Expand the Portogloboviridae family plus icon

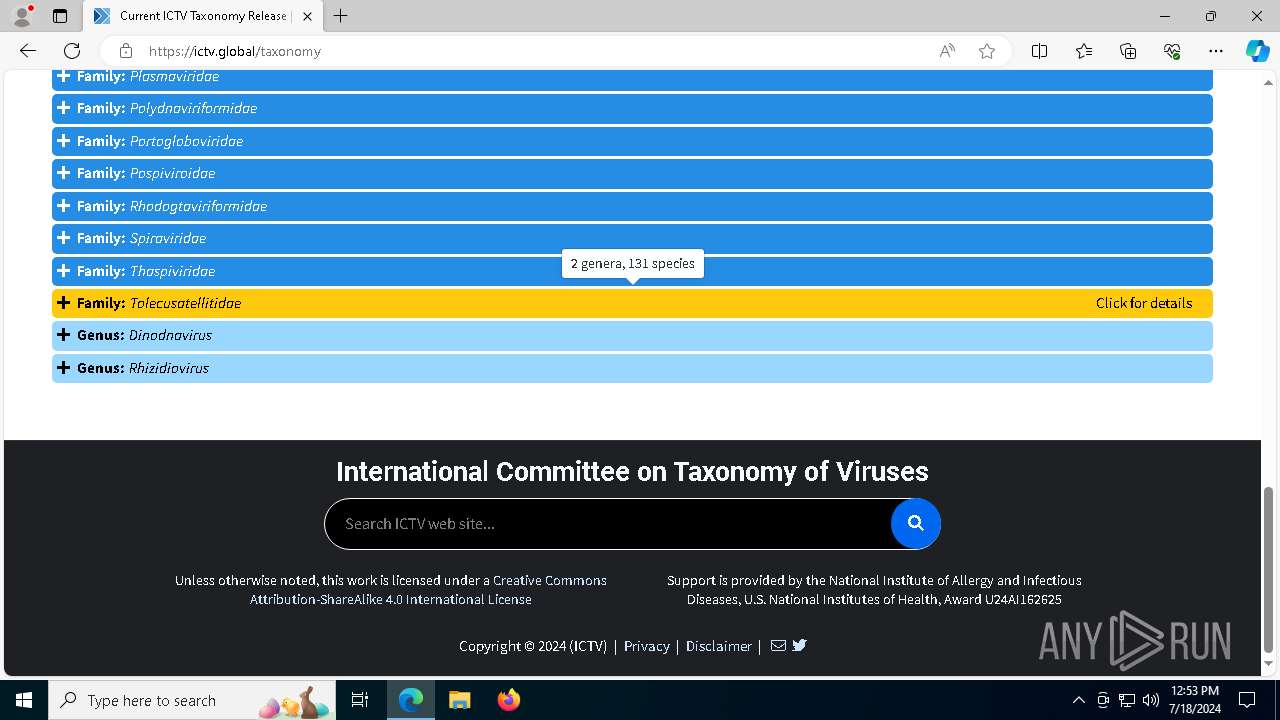[x=64, y=141]
